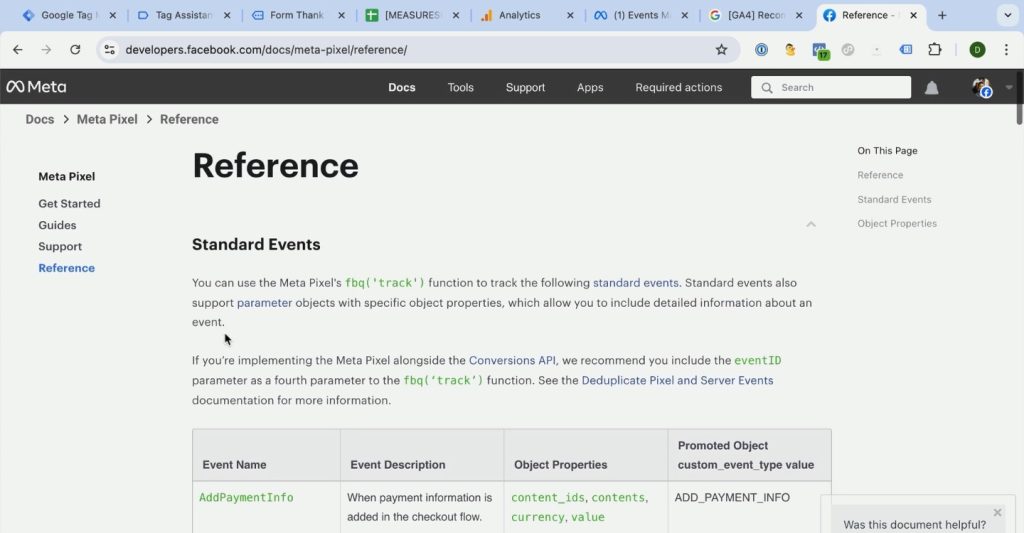Click the browser address bar URL
Viewport: 1024px width, 533px height.
pos(266,50)
